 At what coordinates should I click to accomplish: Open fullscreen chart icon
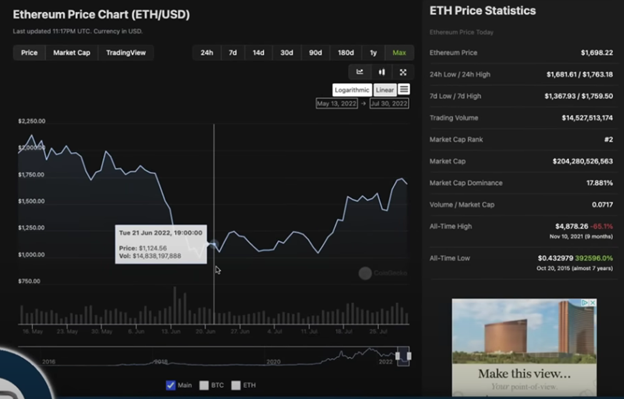pos(403,72)
